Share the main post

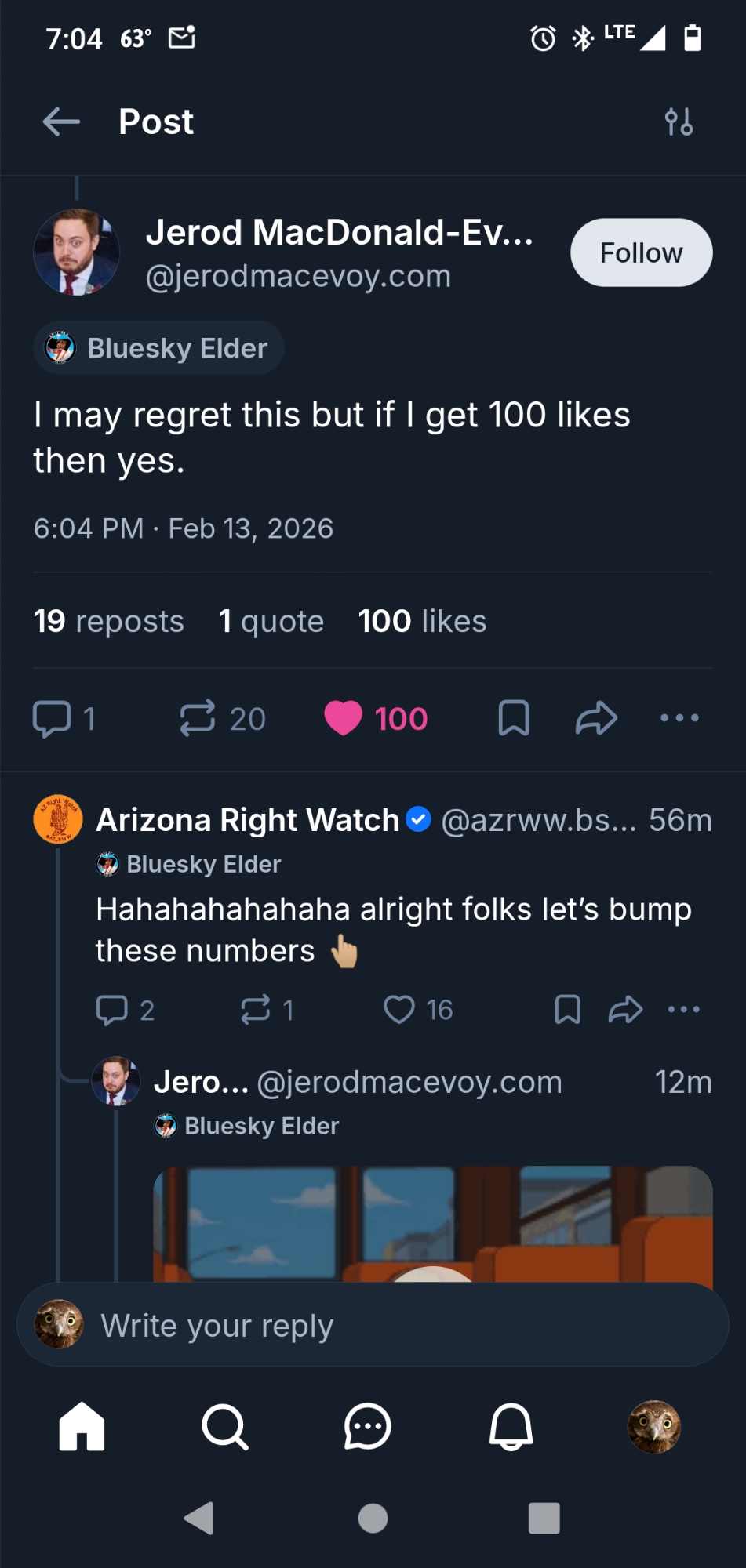pos(596,718)
